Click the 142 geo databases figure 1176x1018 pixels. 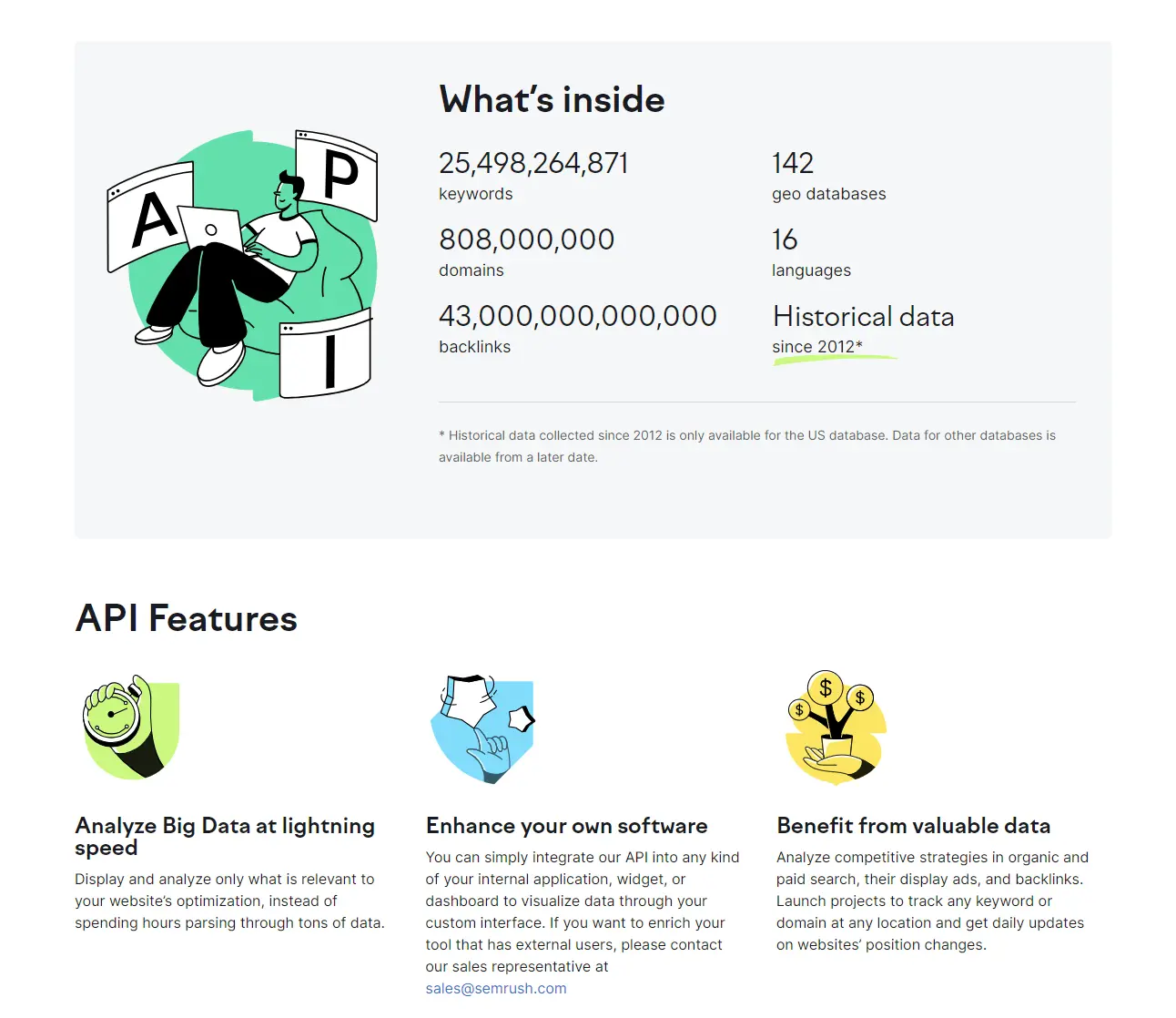[793, 163]
